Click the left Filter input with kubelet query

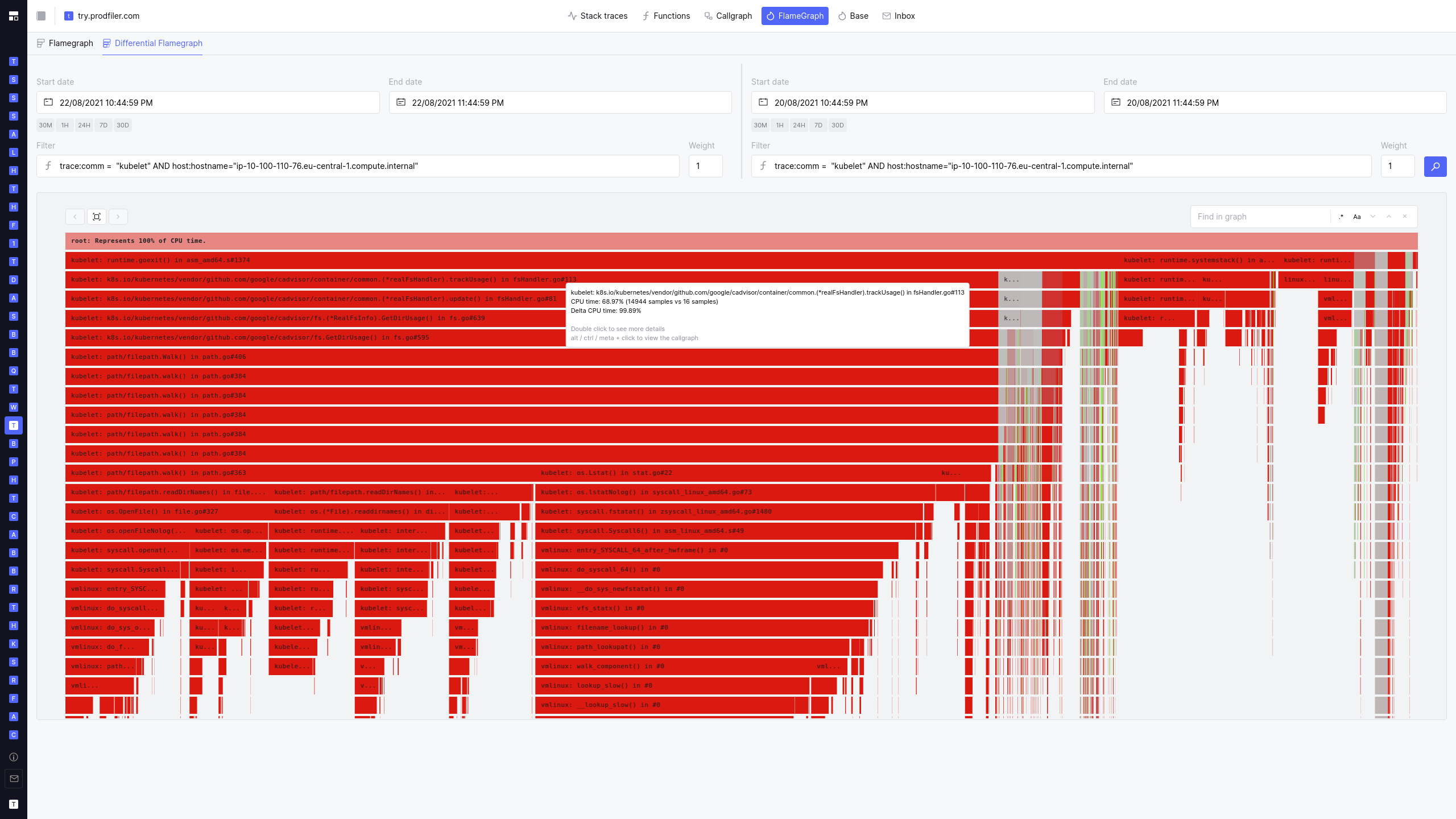click(x=358, y=166)
